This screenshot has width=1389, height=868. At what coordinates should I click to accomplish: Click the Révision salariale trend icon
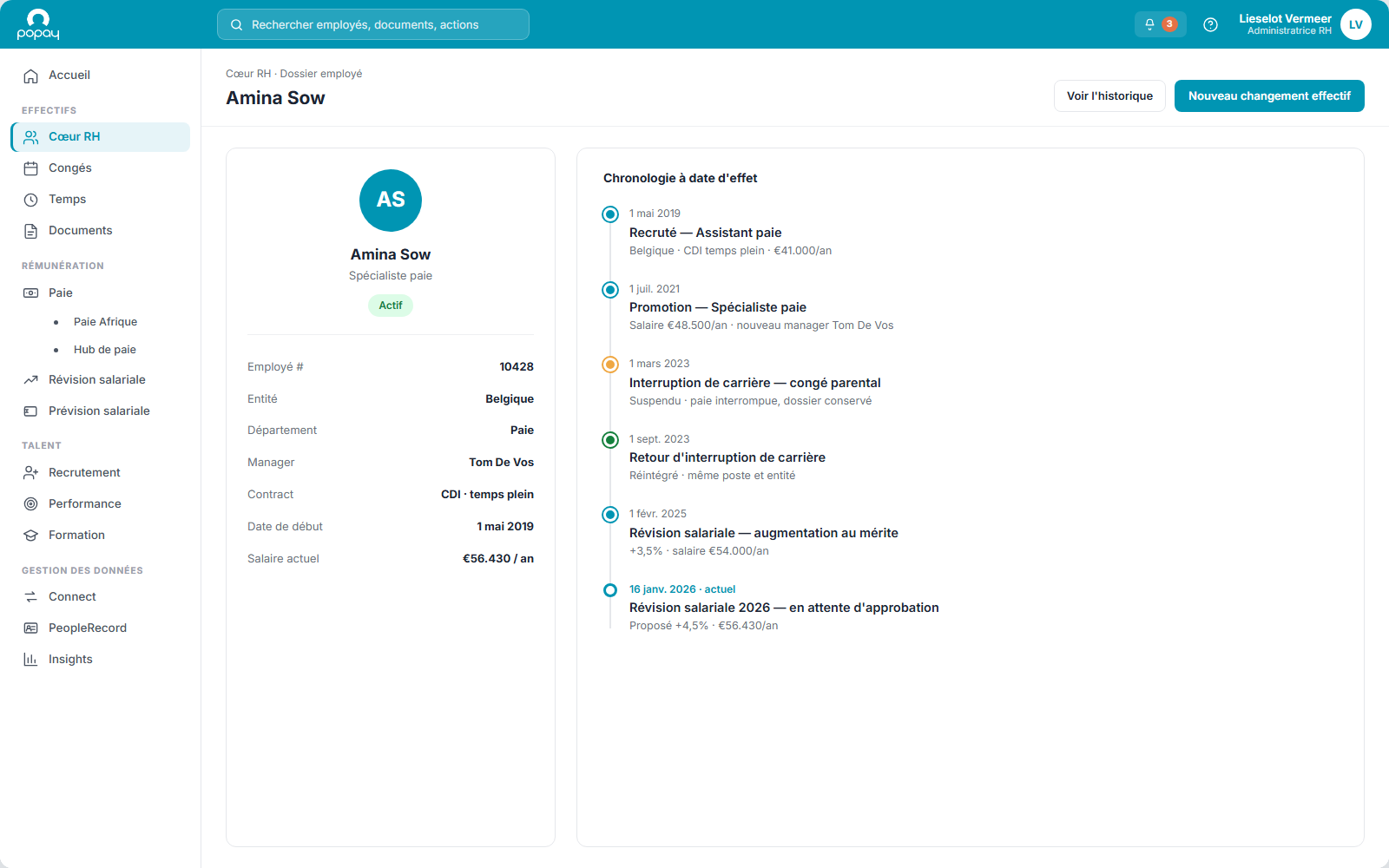[x=31, y=380]
